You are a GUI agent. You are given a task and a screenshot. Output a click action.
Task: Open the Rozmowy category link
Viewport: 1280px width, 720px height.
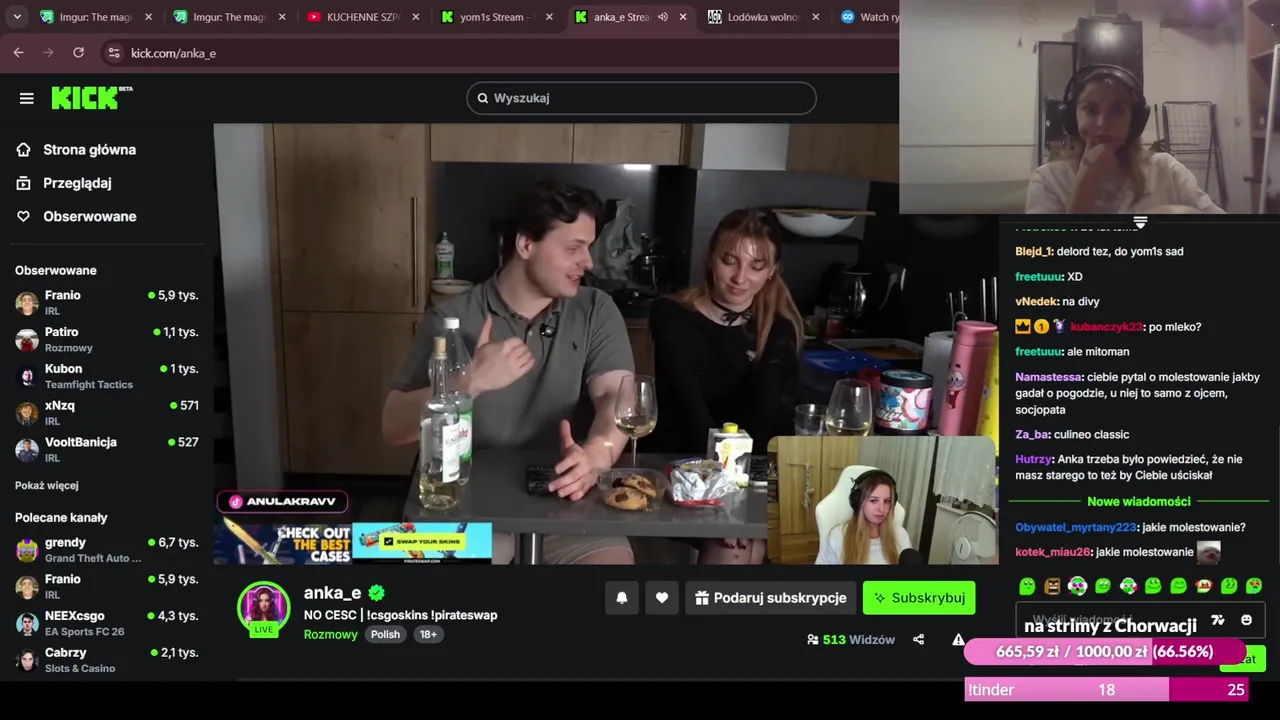pos(331,634)
